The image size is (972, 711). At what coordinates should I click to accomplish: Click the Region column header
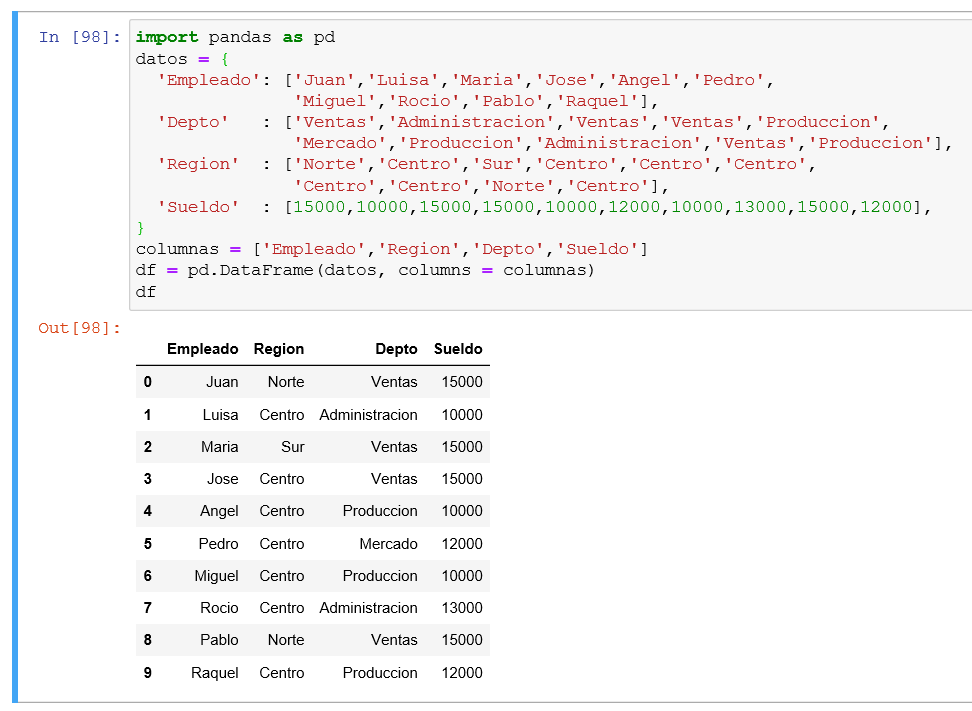[279, 349]
